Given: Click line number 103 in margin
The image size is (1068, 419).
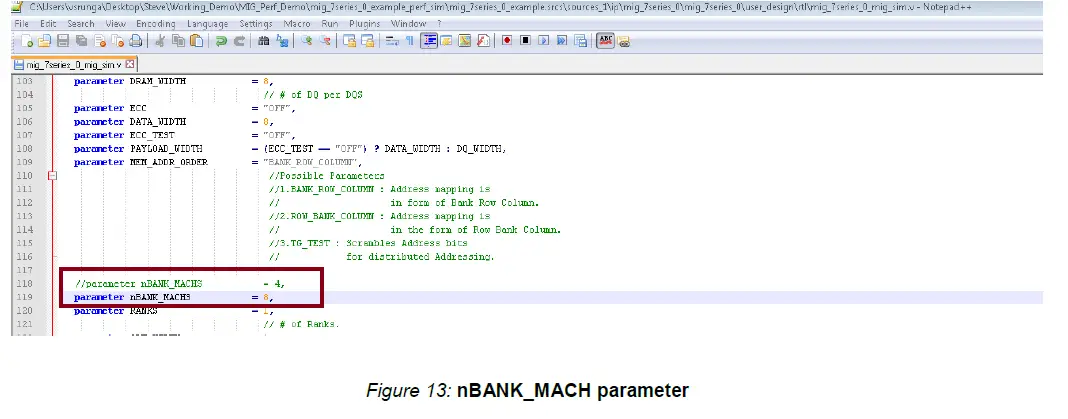Looking at the screenshot, I should (x=24, y=81).
